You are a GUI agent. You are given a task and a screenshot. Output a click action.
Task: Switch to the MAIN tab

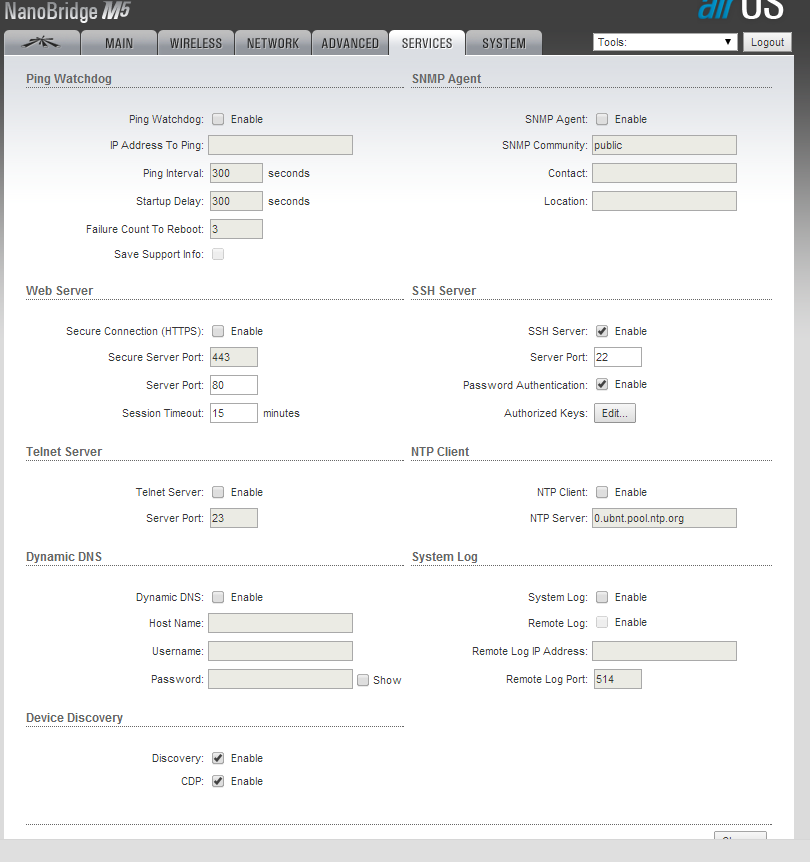119,43
